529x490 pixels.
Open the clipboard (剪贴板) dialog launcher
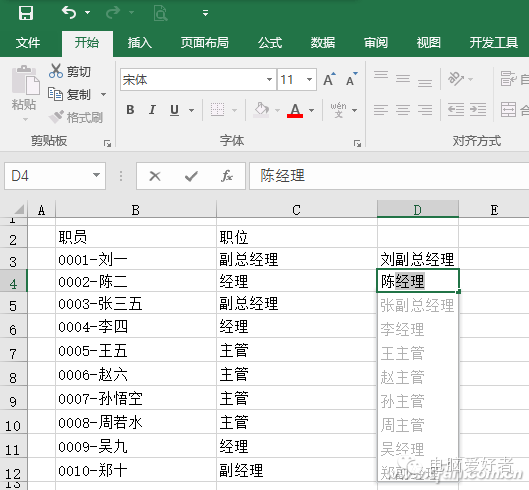click(107, 143)
